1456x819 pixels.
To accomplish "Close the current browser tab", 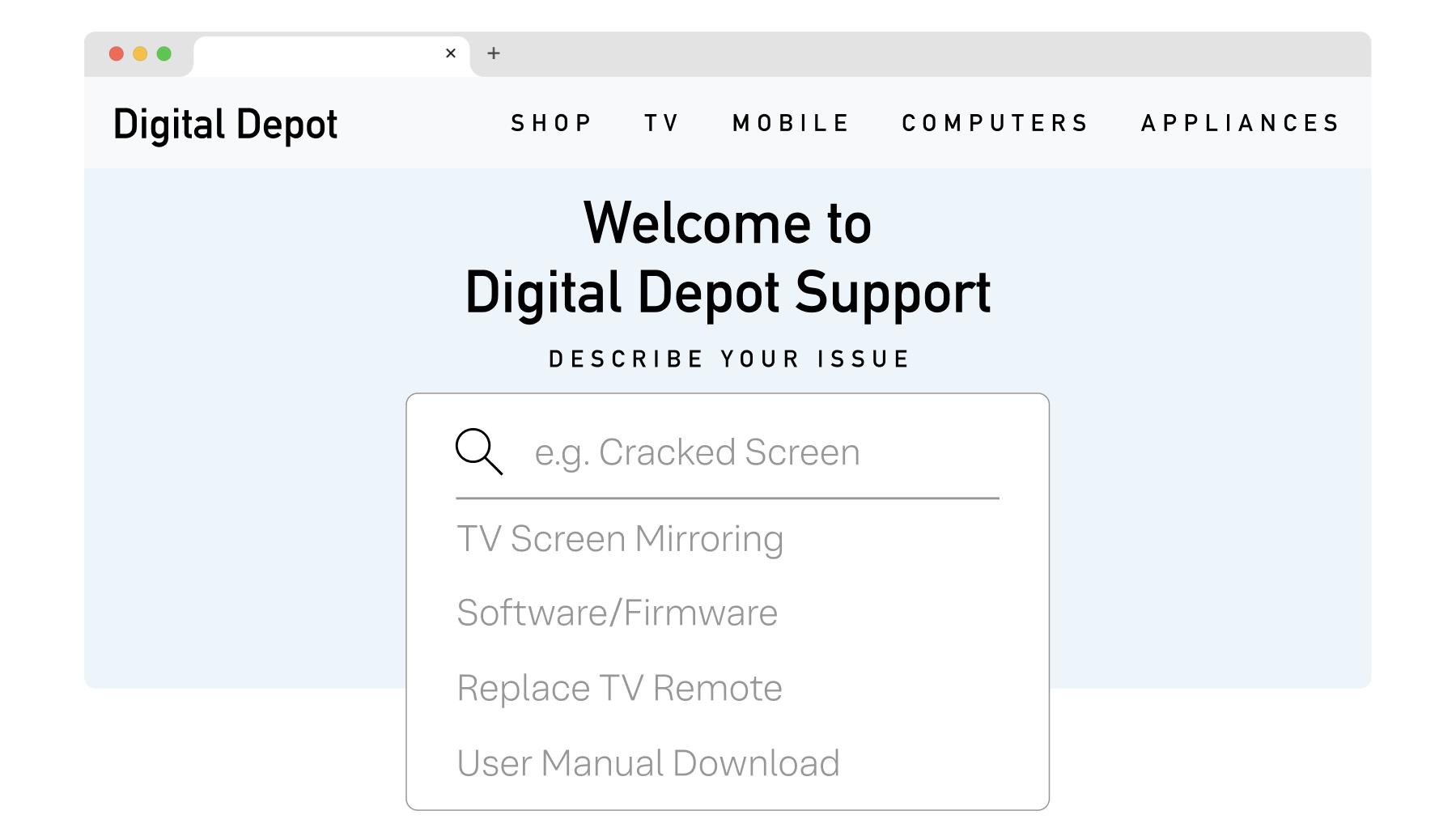I will coord(451,53).
